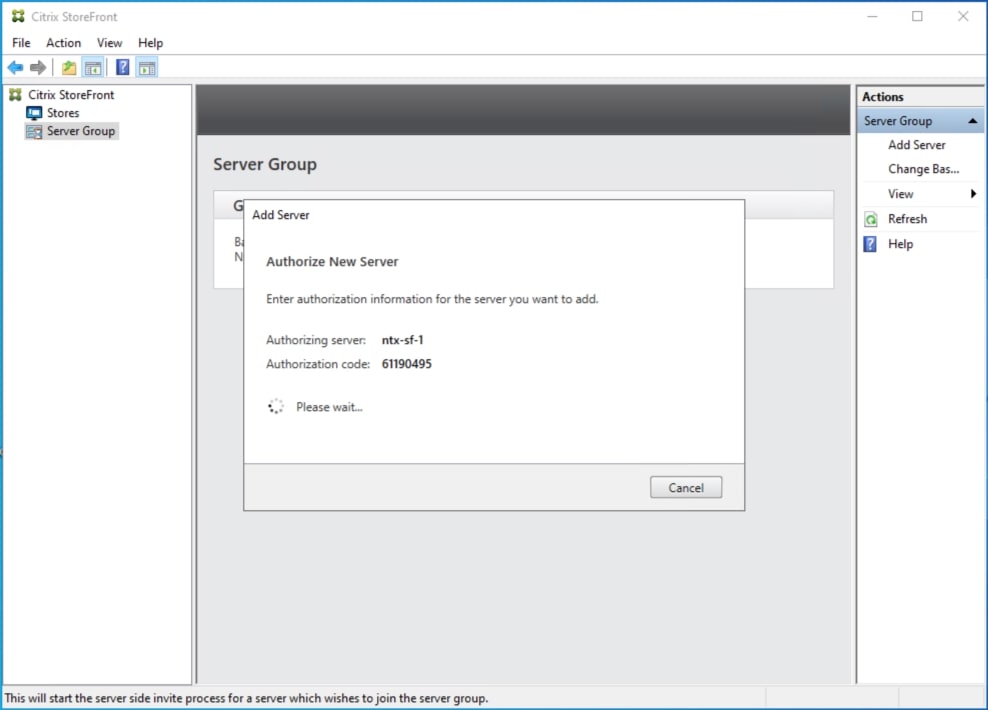Viewport: 988px width, 710px height.
Task: Select the Stores node icon
Action: click(x=36, y=112)
